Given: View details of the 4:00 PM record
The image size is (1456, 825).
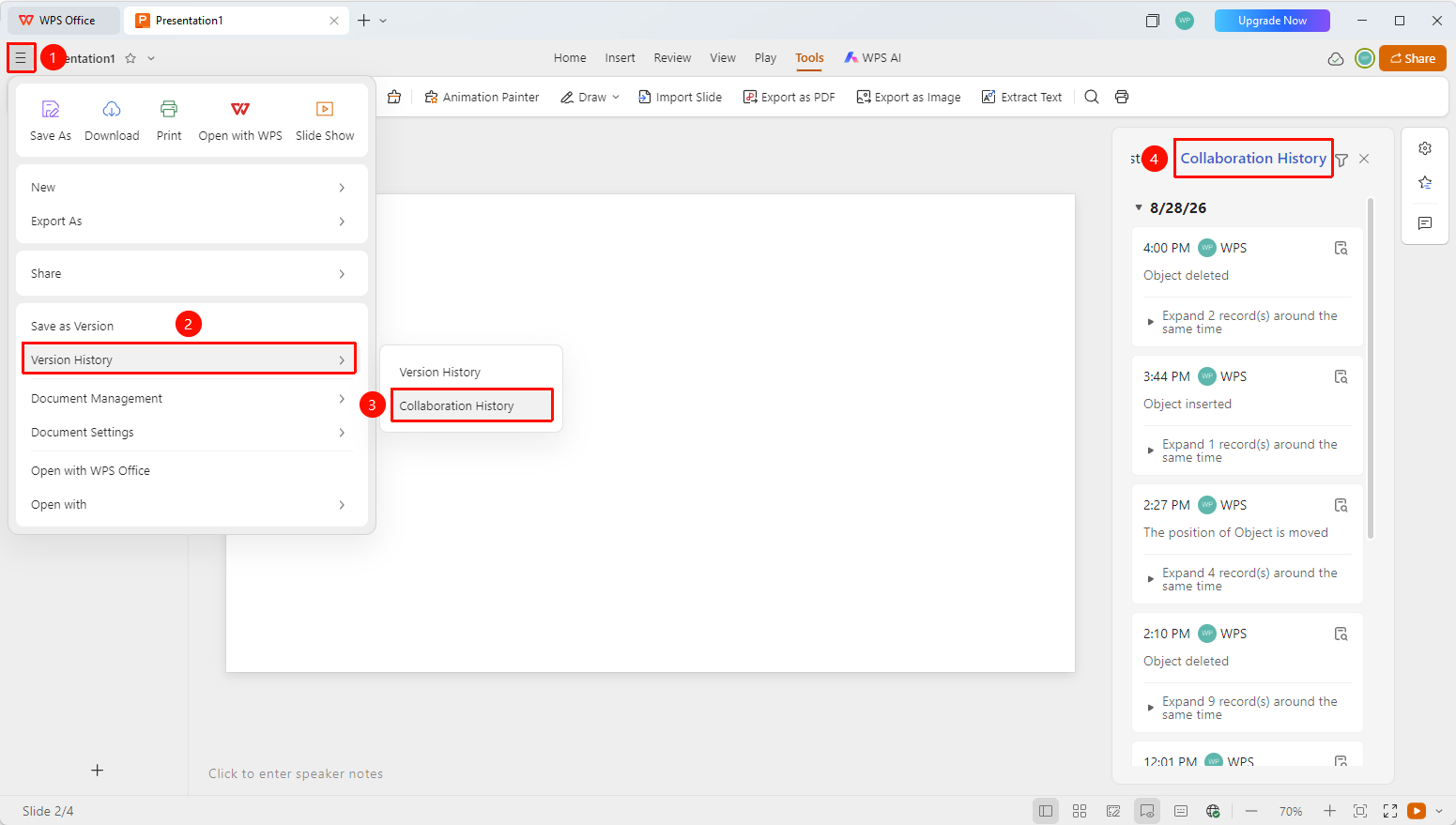Looking at the screenshot, I should coord(1341,248).
